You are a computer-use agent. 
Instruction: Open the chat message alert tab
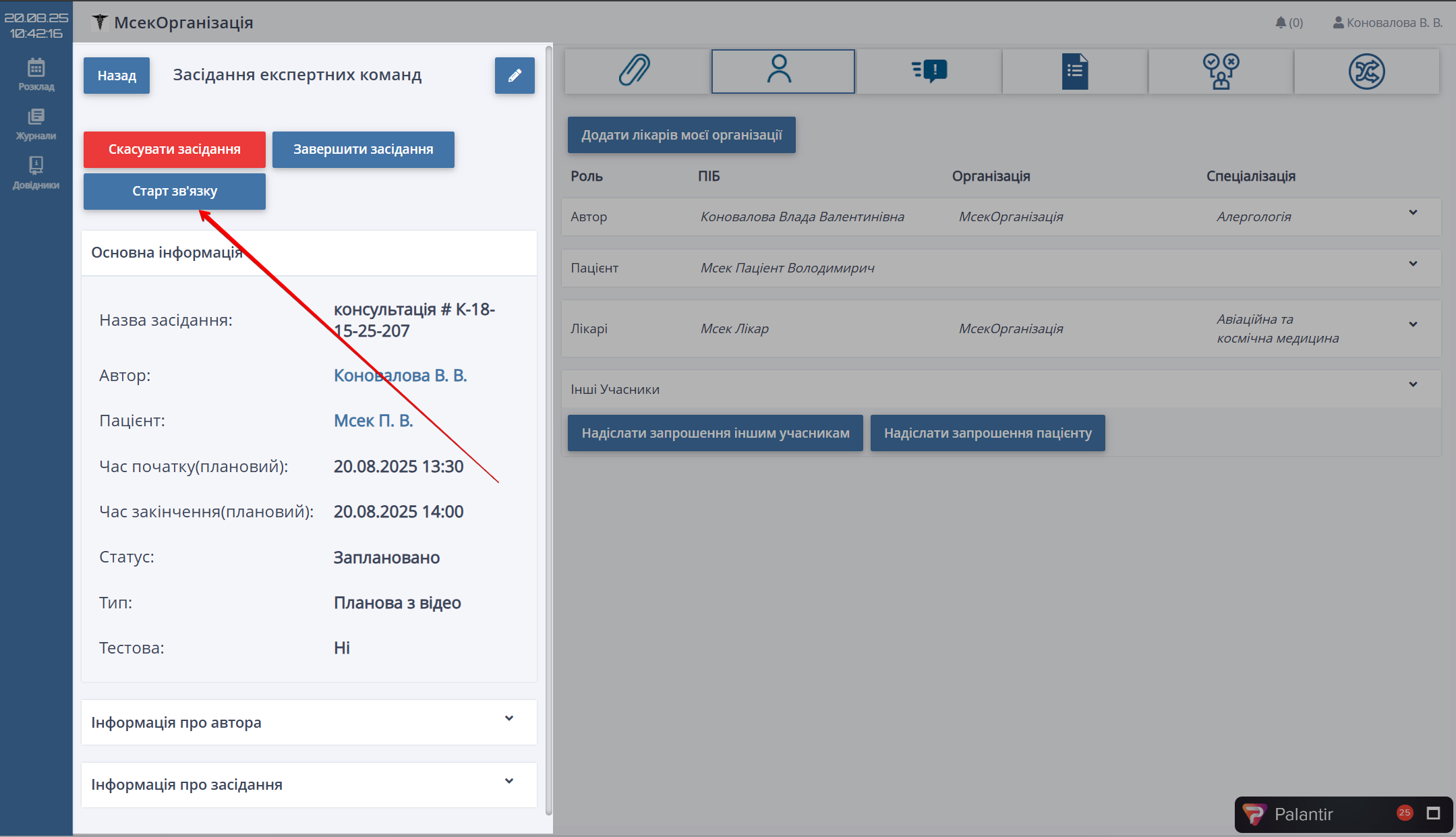point(929,71)
